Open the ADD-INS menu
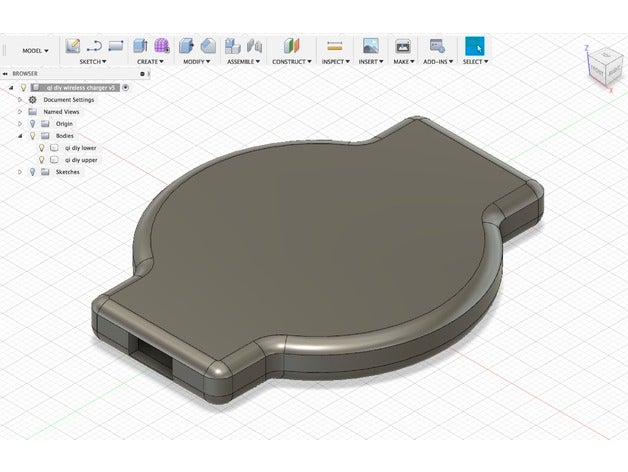Image resolution: width=628 pixels, height=472 pixels. click(438, 62)
